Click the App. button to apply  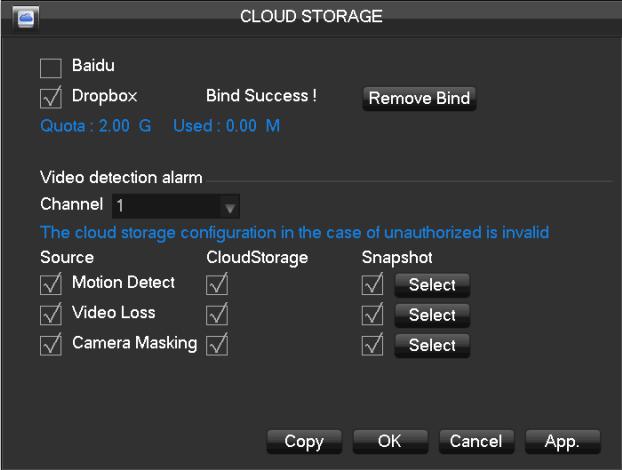[x=562, y=441]
